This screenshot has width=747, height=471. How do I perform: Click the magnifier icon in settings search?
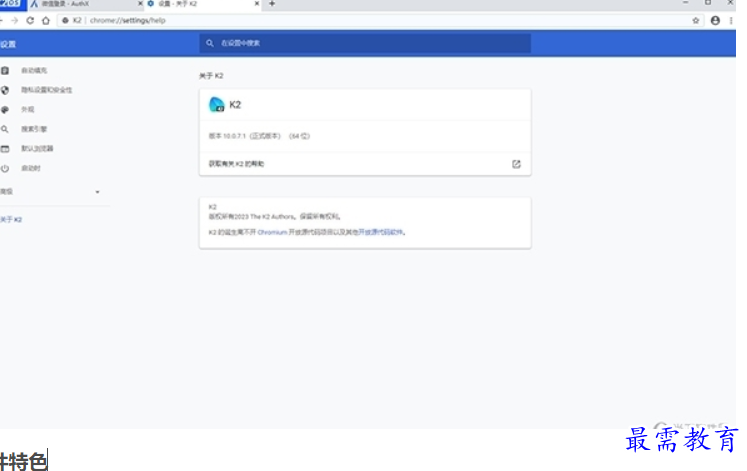click(x=210, y=43)
